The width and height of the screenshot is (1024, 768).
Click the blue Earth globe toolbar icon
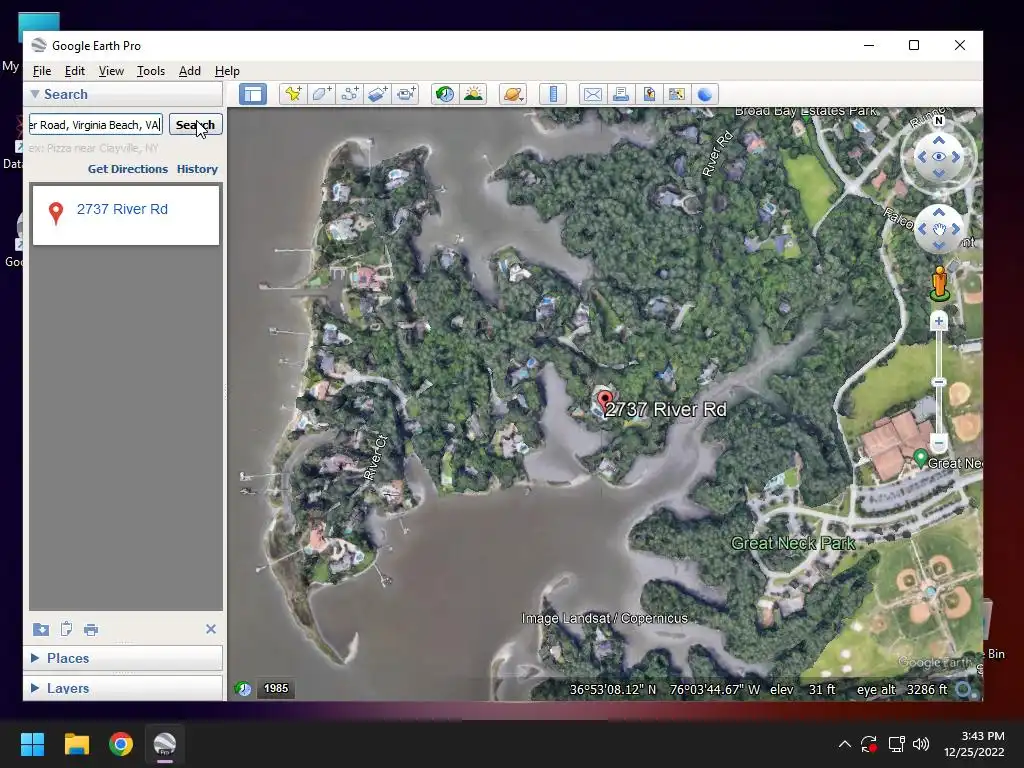point(705,94)
